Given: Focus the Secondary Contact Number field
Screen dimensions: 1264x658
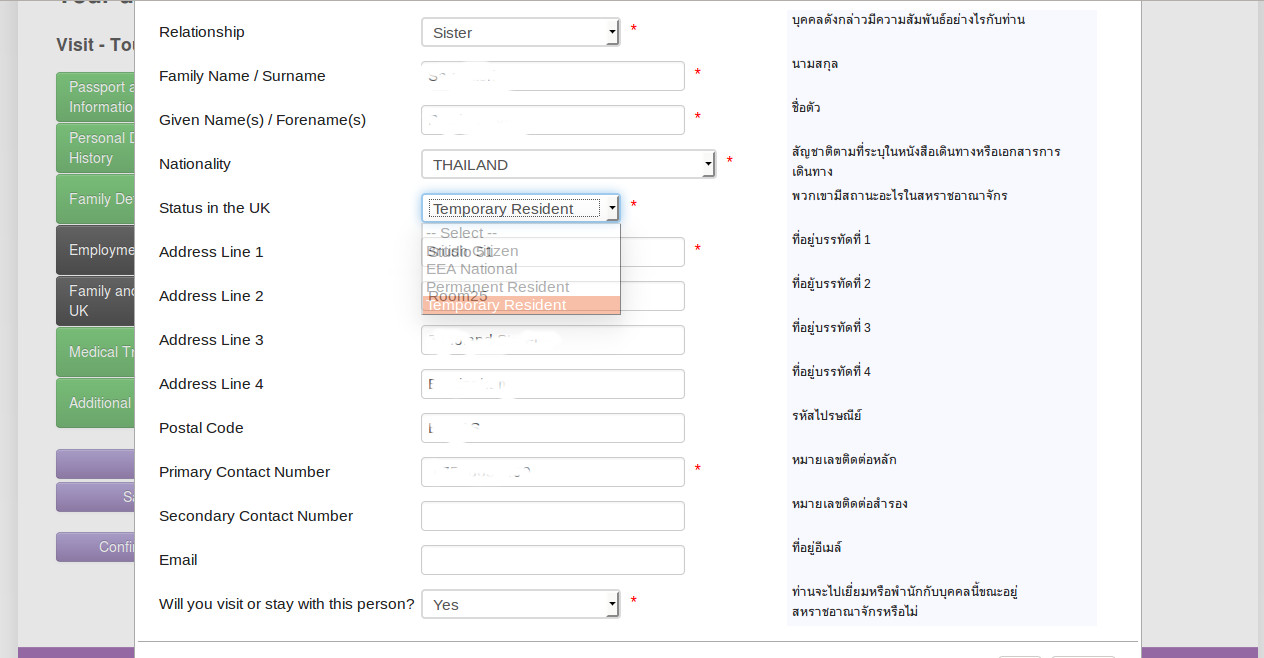Looking at the screenshot, I should [x=552, y=516].
